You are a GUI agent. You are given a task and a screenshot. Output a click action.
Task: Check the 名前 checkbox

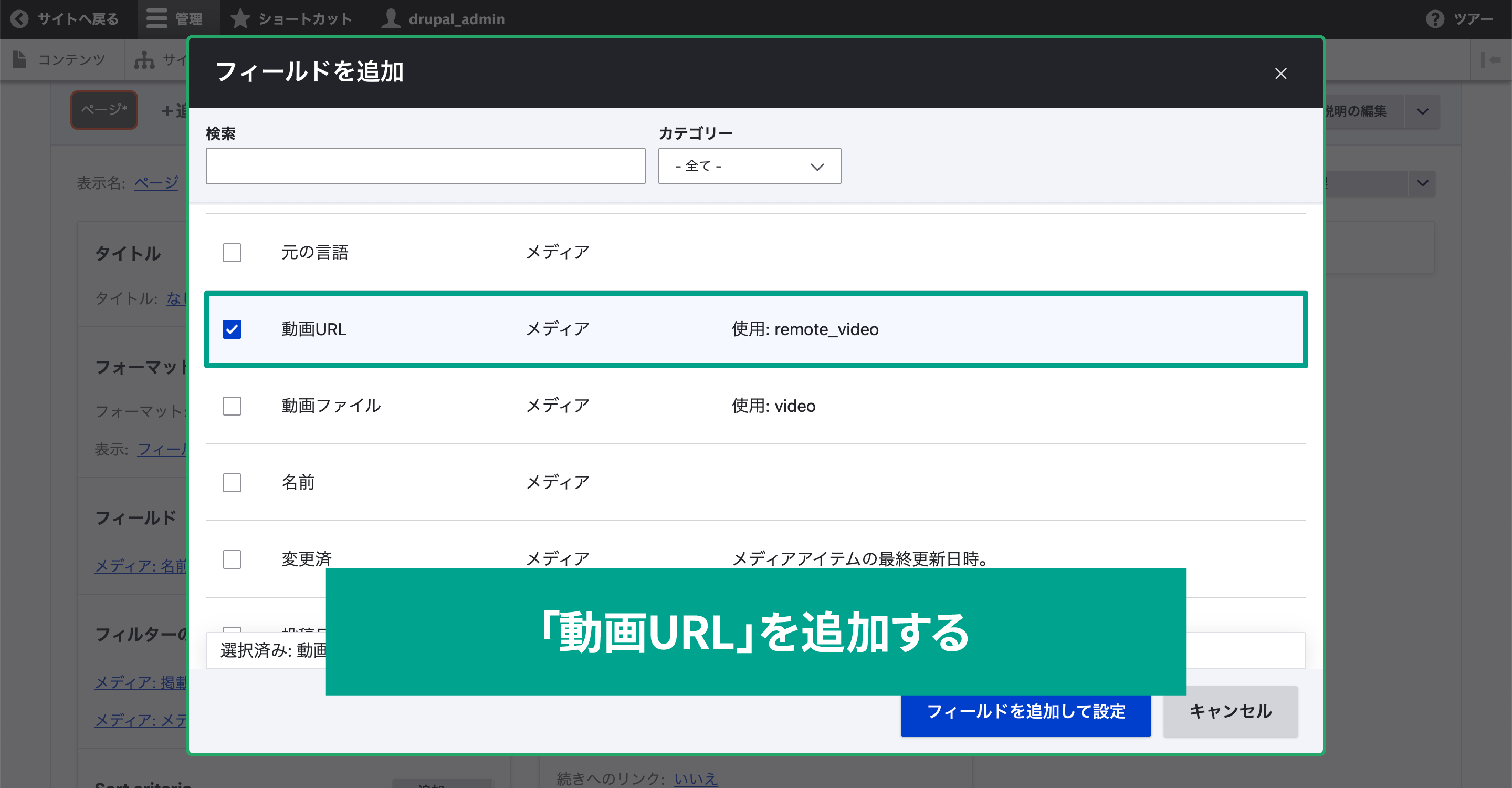232,483
